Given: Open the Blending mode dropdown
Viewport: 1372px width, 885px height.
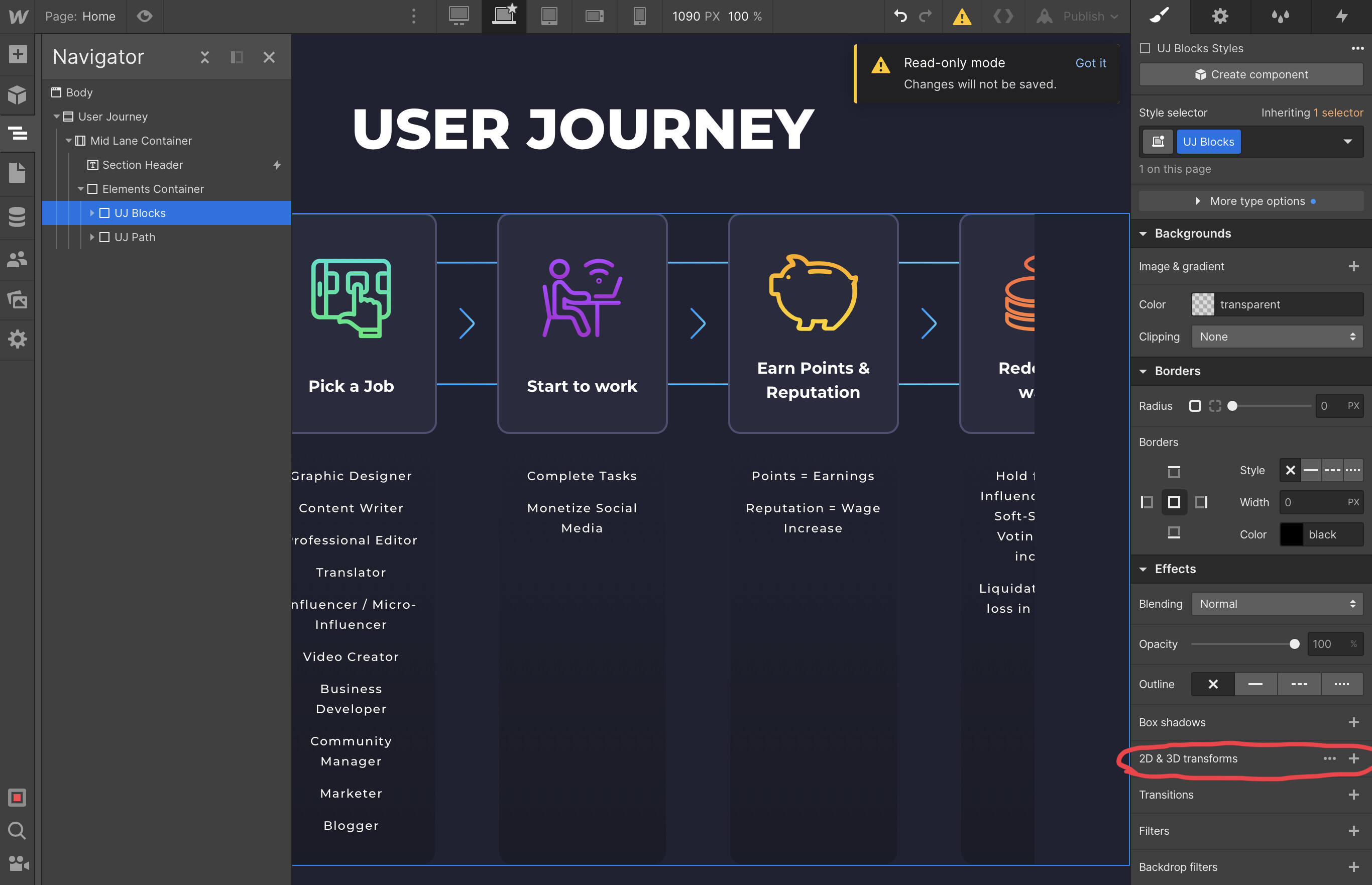Looking at the screenshot, I should [x=1277, y=604].
